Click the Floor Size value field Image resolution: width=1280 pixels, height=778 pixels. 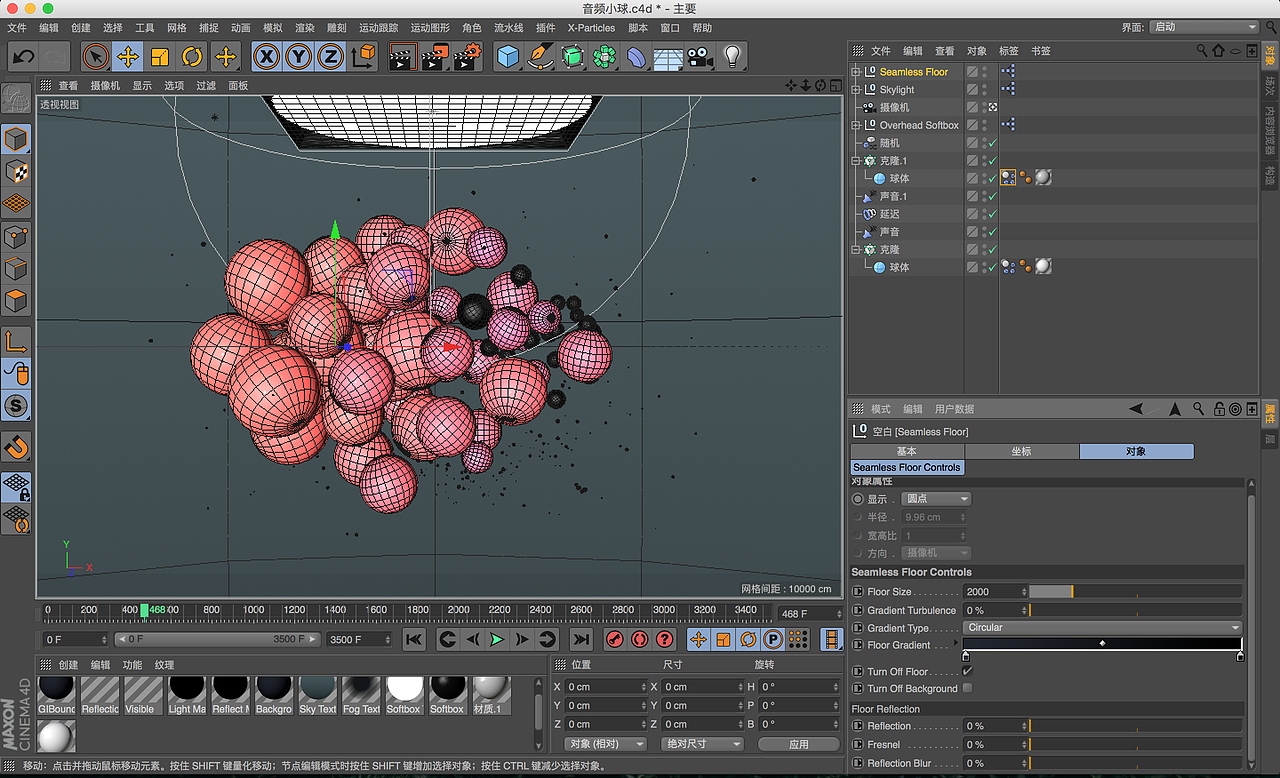(995, 592)
